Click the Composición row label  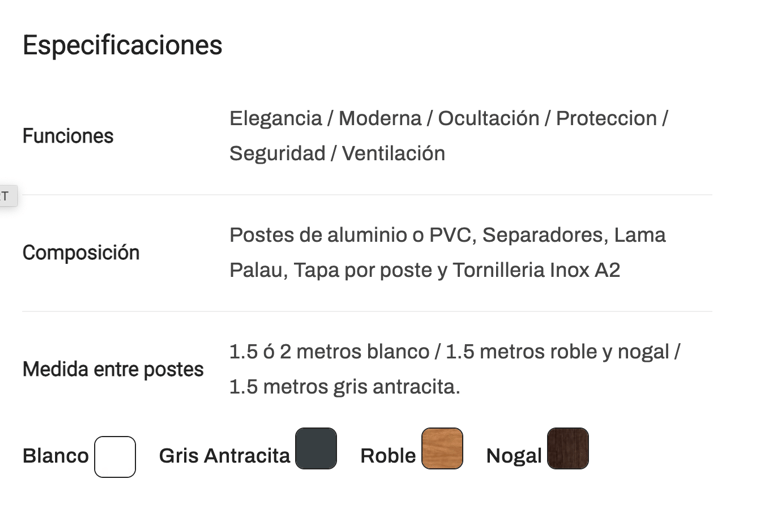pos(81,253)
